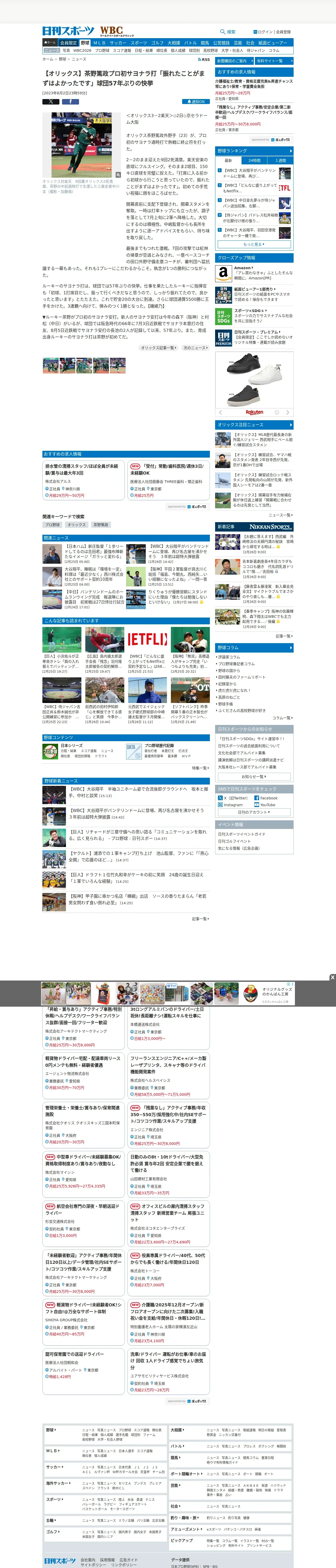Click the 茶野篤政 search tag
Image resolution: width=336 pixels, height=1568 pixels.
[x=101, y=525]
